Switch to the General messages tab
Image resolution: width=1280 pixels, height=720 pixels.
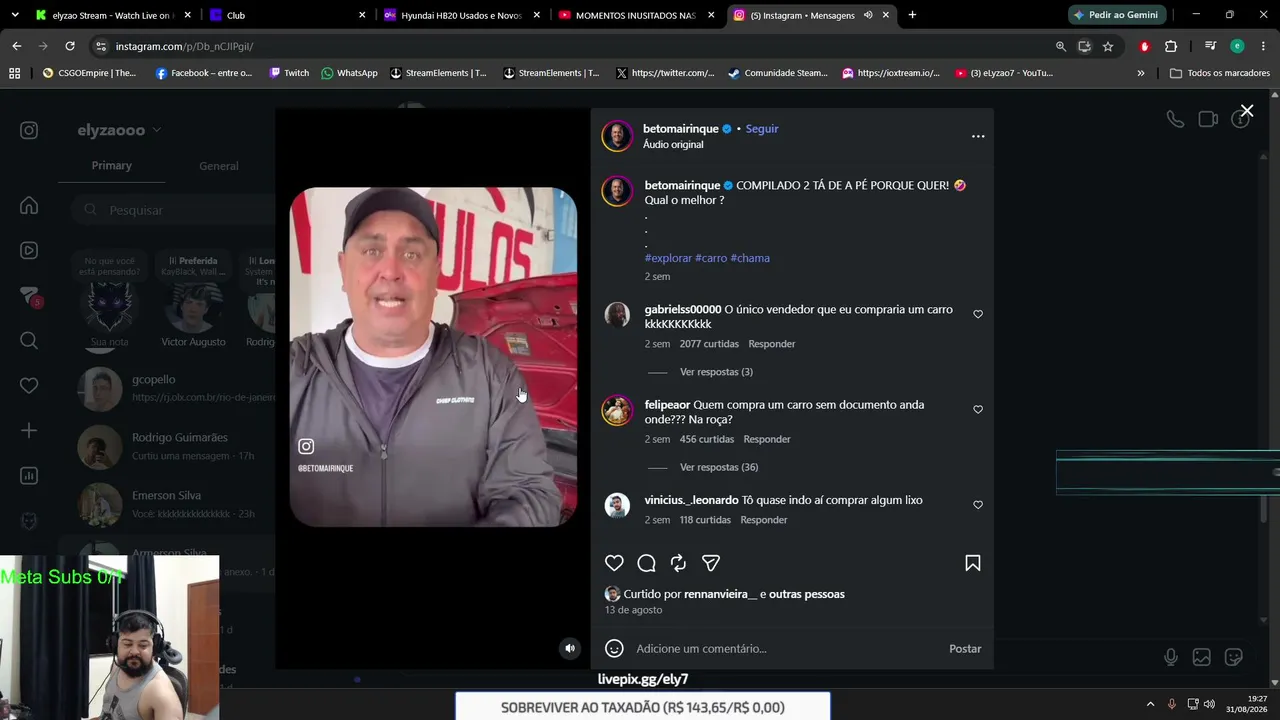tap(218, 166)
